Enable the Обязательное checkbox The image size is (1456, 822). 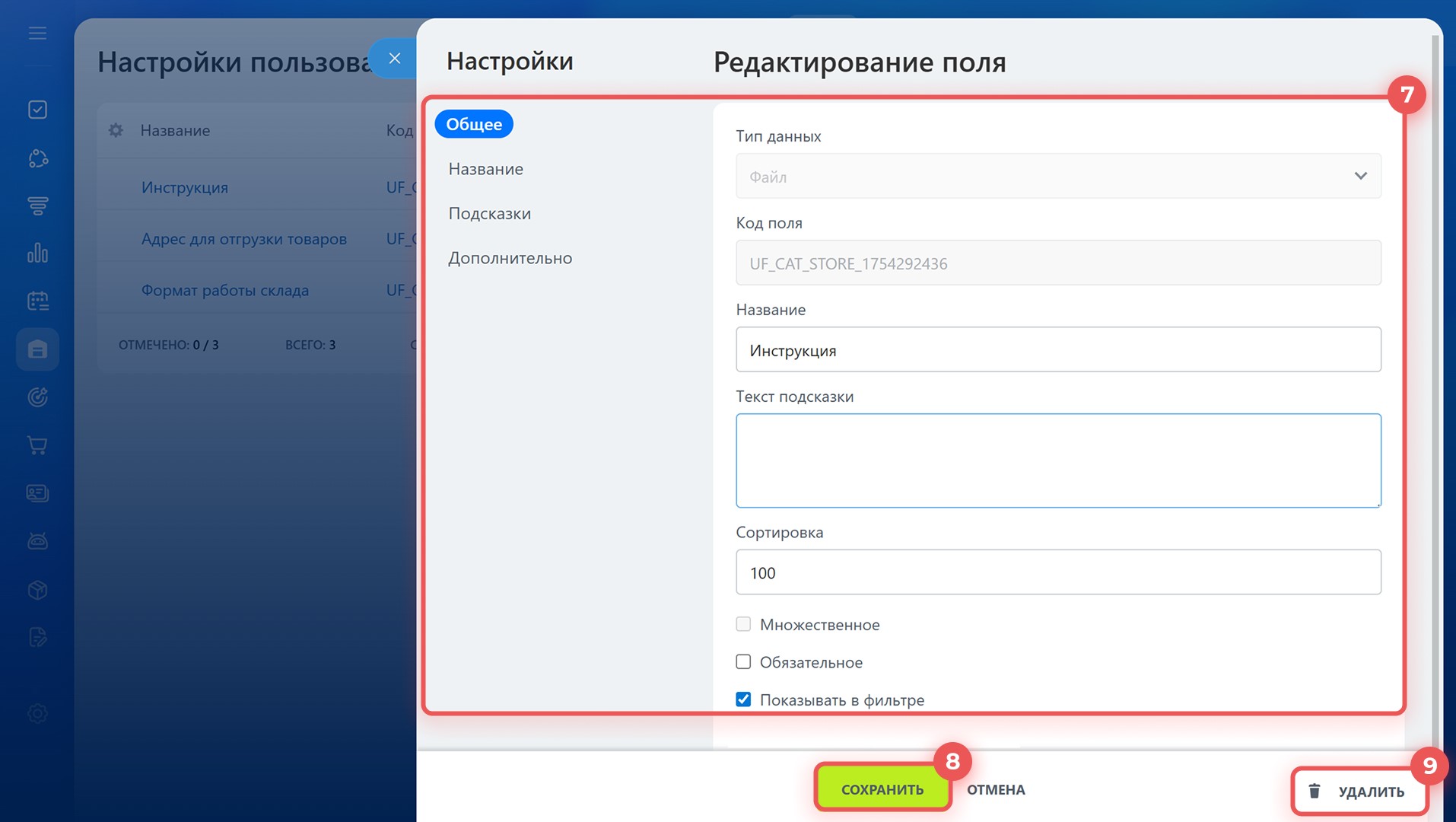pos(743,662)
